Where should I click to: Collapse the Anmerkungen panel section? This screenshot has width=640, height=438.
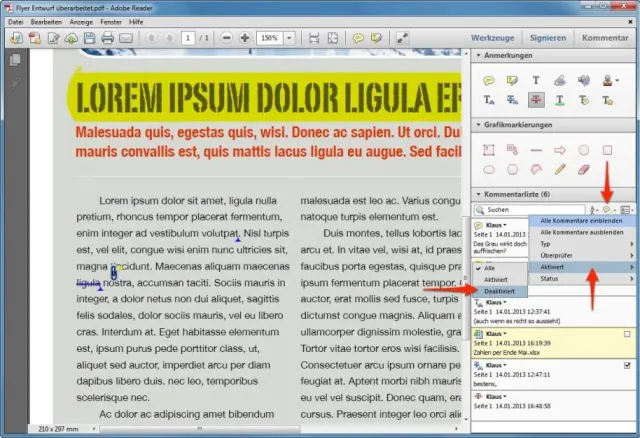pos(479,57)
